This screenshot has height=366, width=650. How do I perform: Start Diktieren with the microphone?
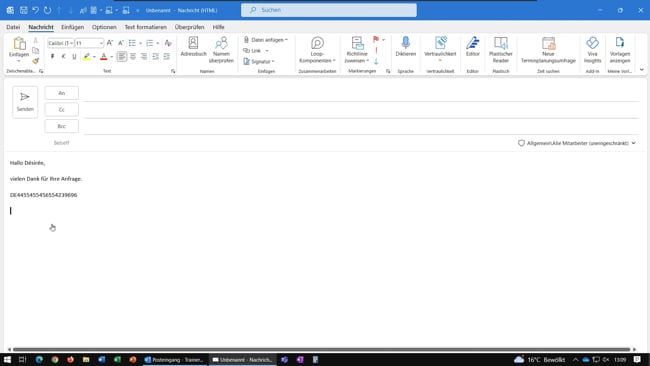coord(405,46)
